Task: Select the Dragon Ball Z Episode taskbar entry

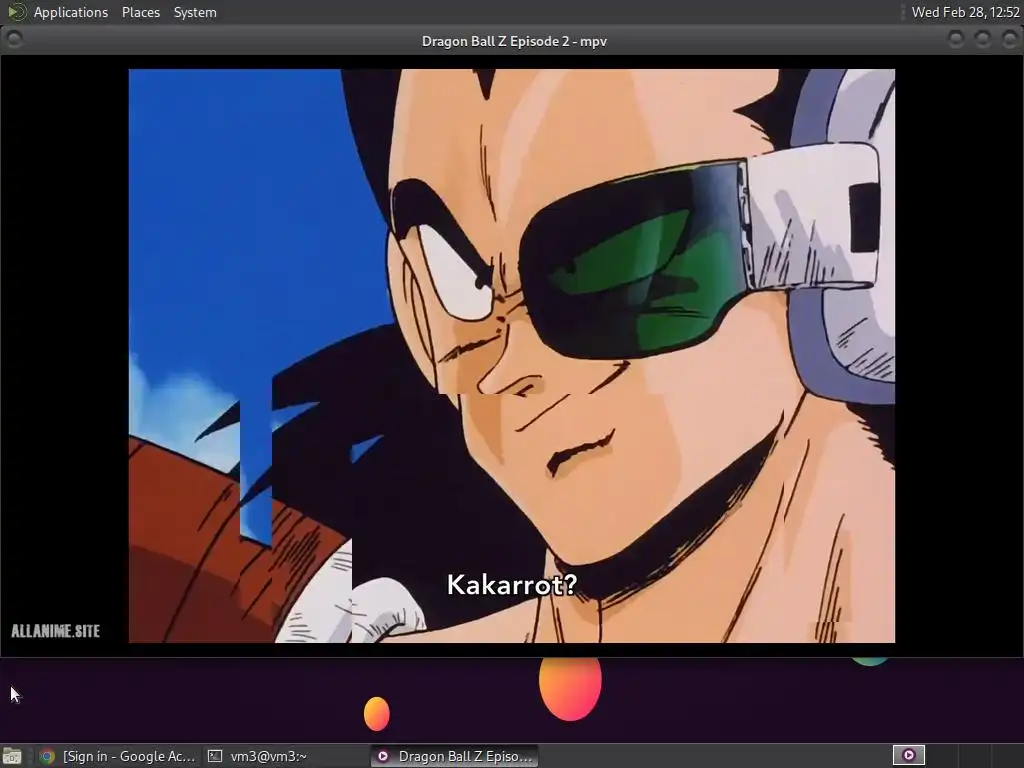Action: pos(455,756)
